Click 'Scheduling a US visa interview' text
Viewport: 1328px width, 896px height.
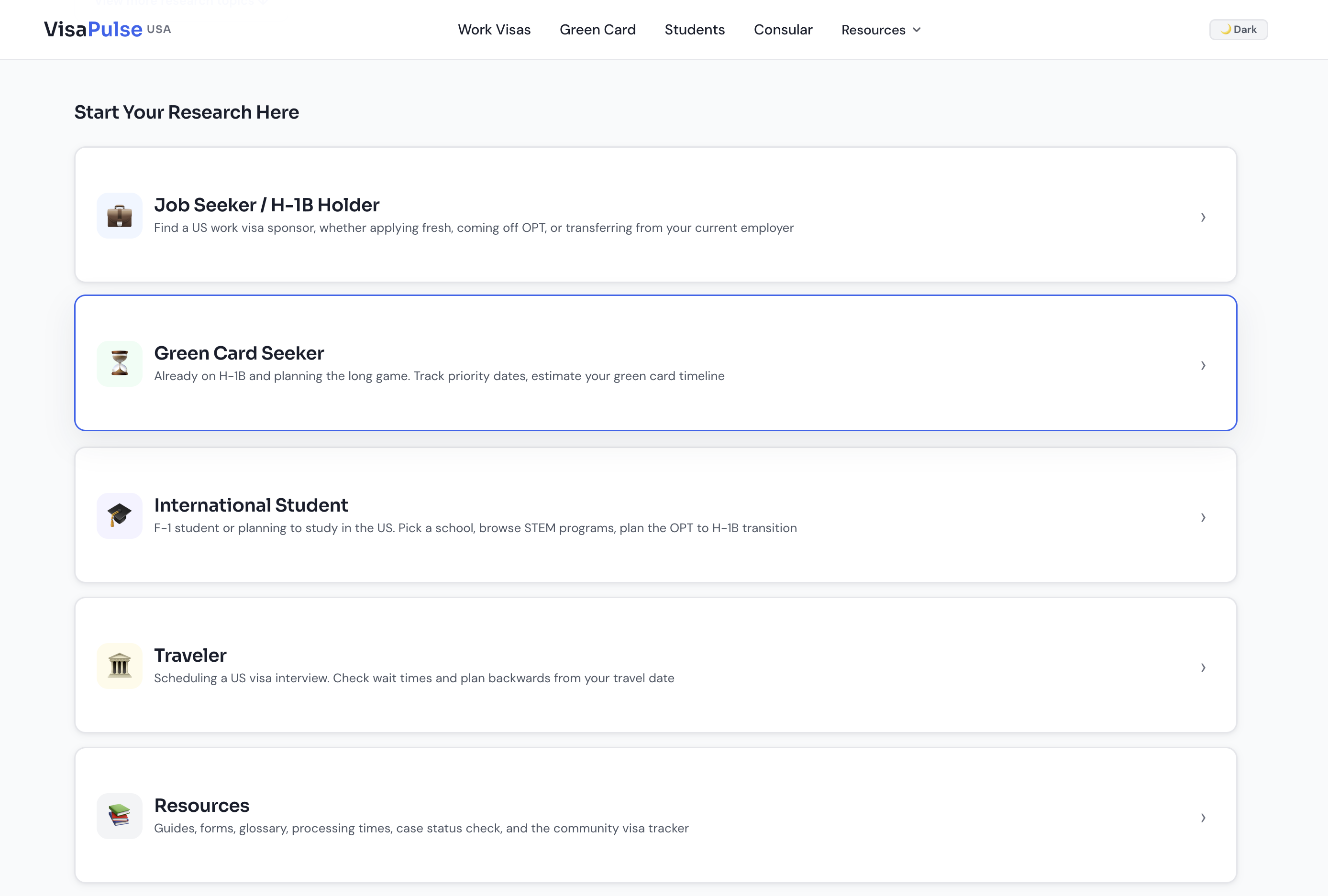[414, 678]
